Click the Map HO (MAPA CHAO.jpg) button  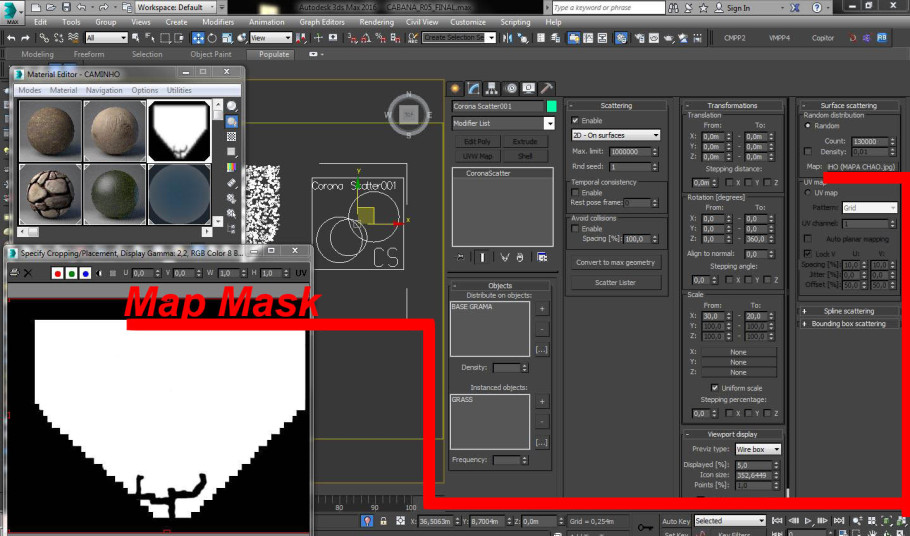click(861, 167)
